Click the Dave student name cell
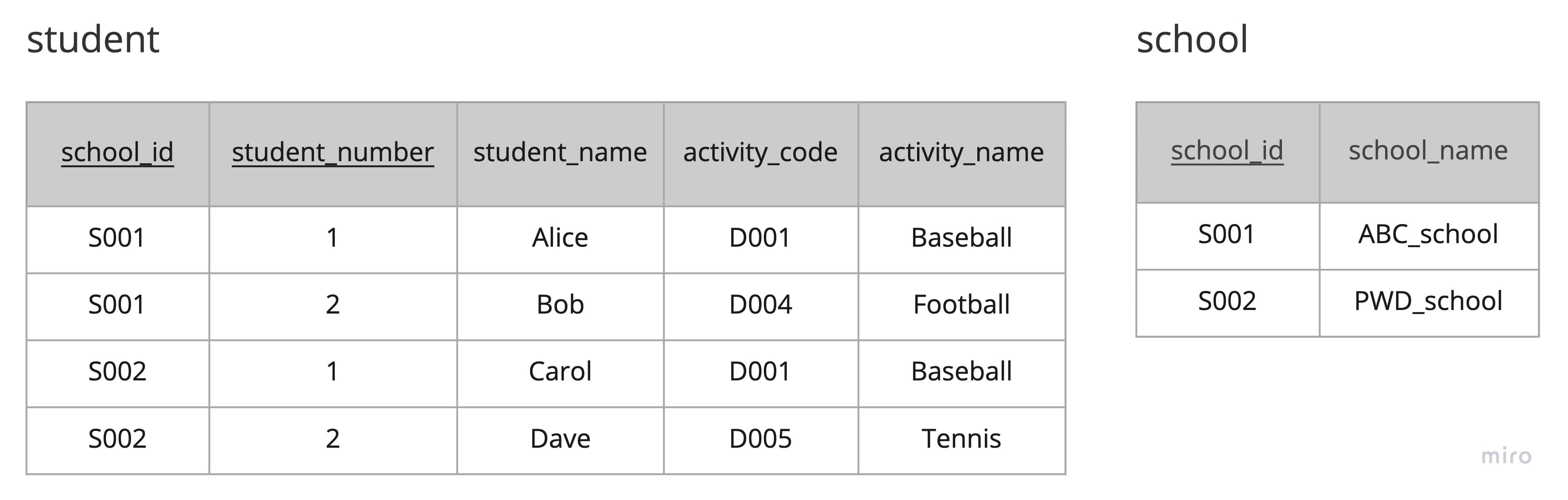1568x500 pixels. [x=560, y=439]
